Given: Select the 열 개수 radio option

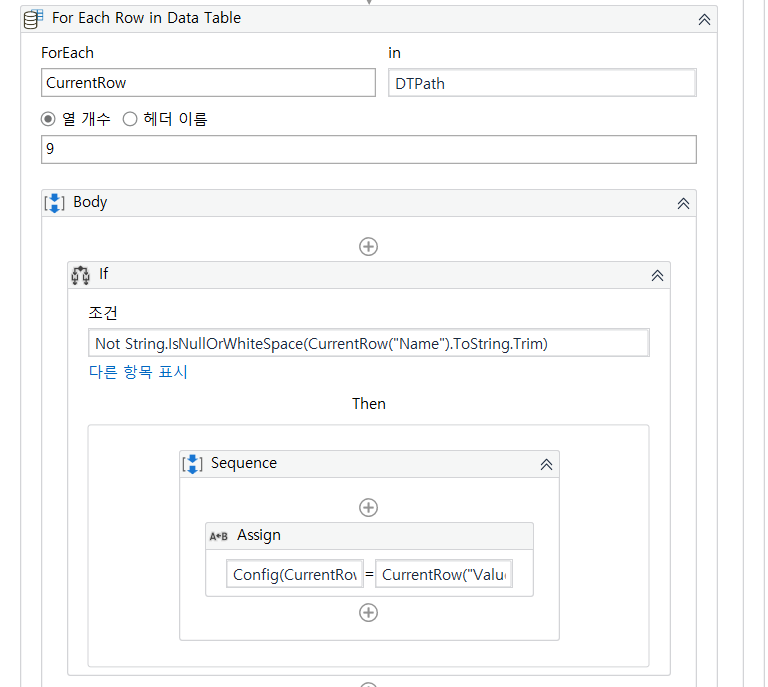Looking at the screenshot, I should coord(48,119).
